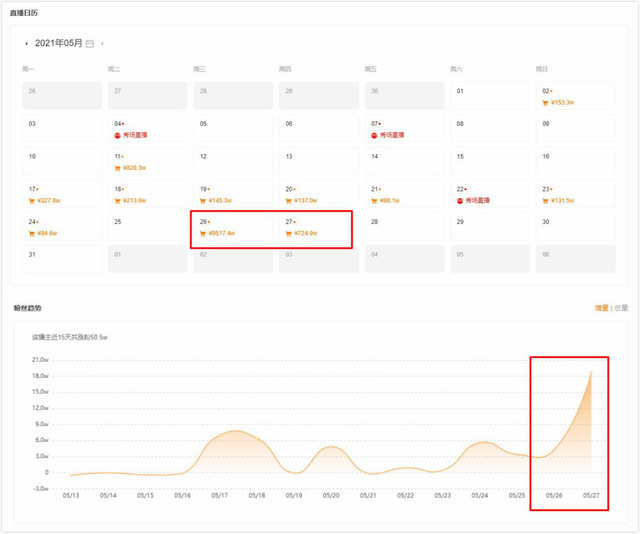Switch fan trend to 增量 view
Screen dimensions: 640x534
[x=600, y=308]
